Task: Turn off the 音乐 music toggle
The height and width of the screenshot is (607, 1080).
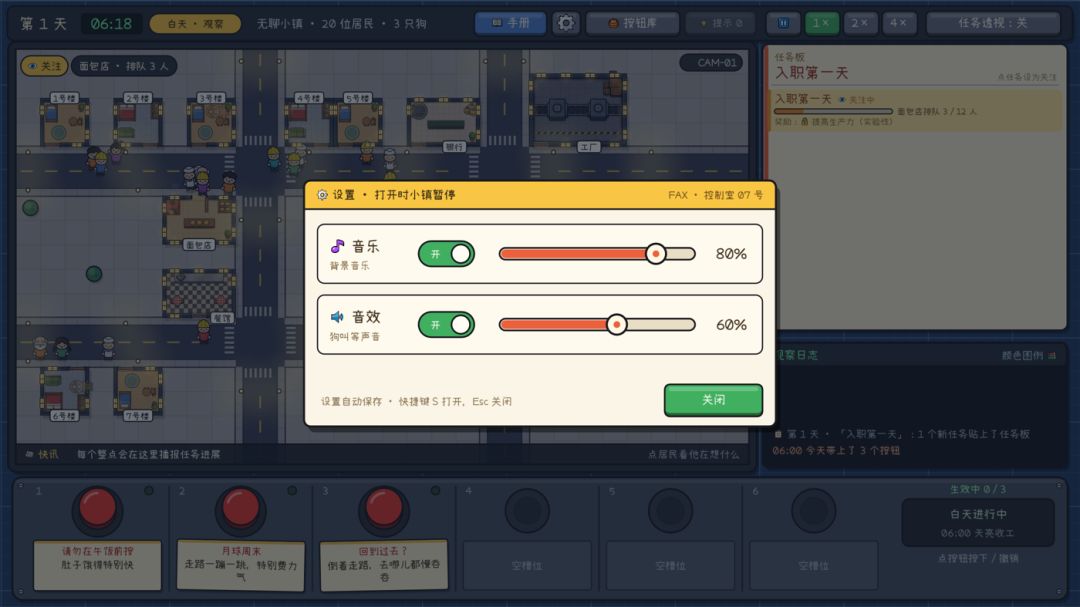Action: (x=446, y=254)
